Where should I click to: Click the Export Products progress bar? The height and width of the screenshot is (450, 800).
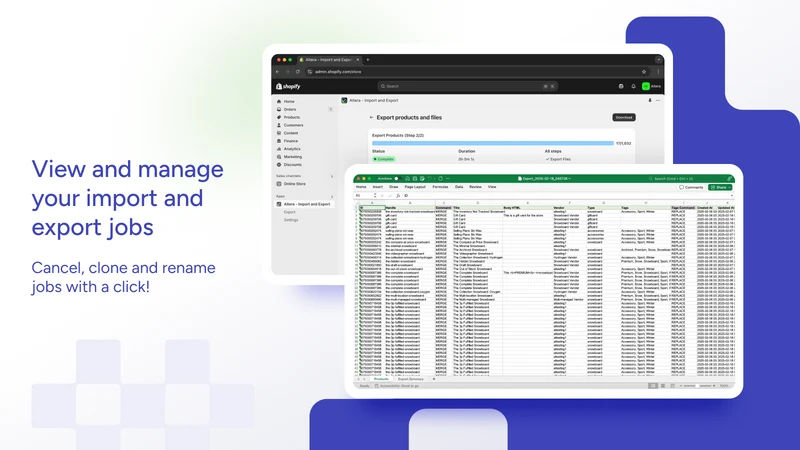click(493, 143)
